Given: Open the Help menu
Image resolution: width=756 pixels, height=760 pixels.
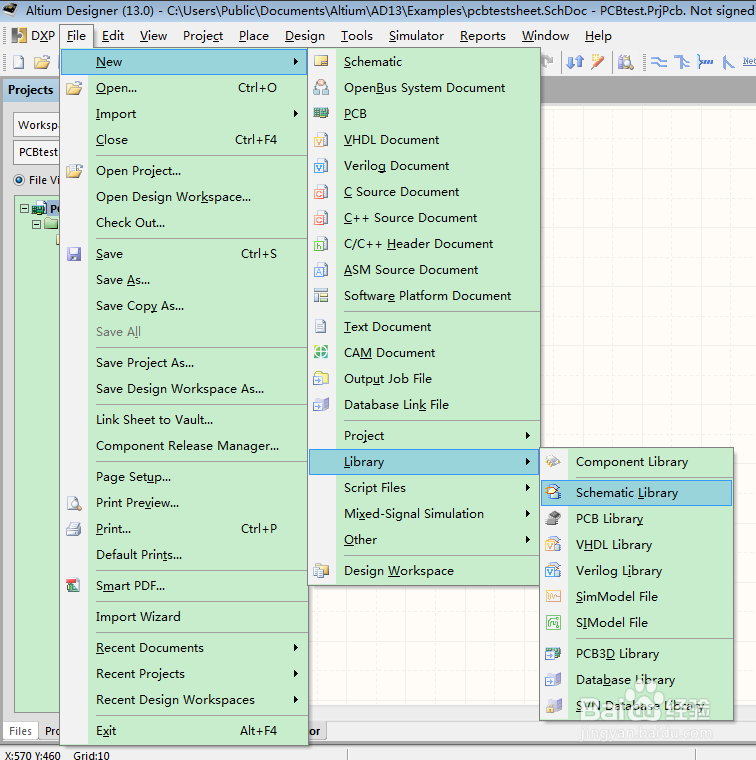Looking at the screenshot, I should [598, 36].
